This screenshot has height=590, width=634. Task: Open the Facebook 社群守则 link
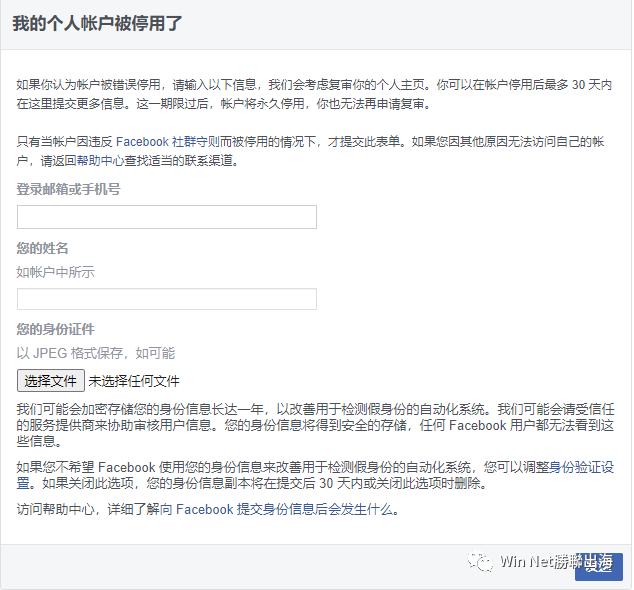pyautogui.click(x=167, y=142)
